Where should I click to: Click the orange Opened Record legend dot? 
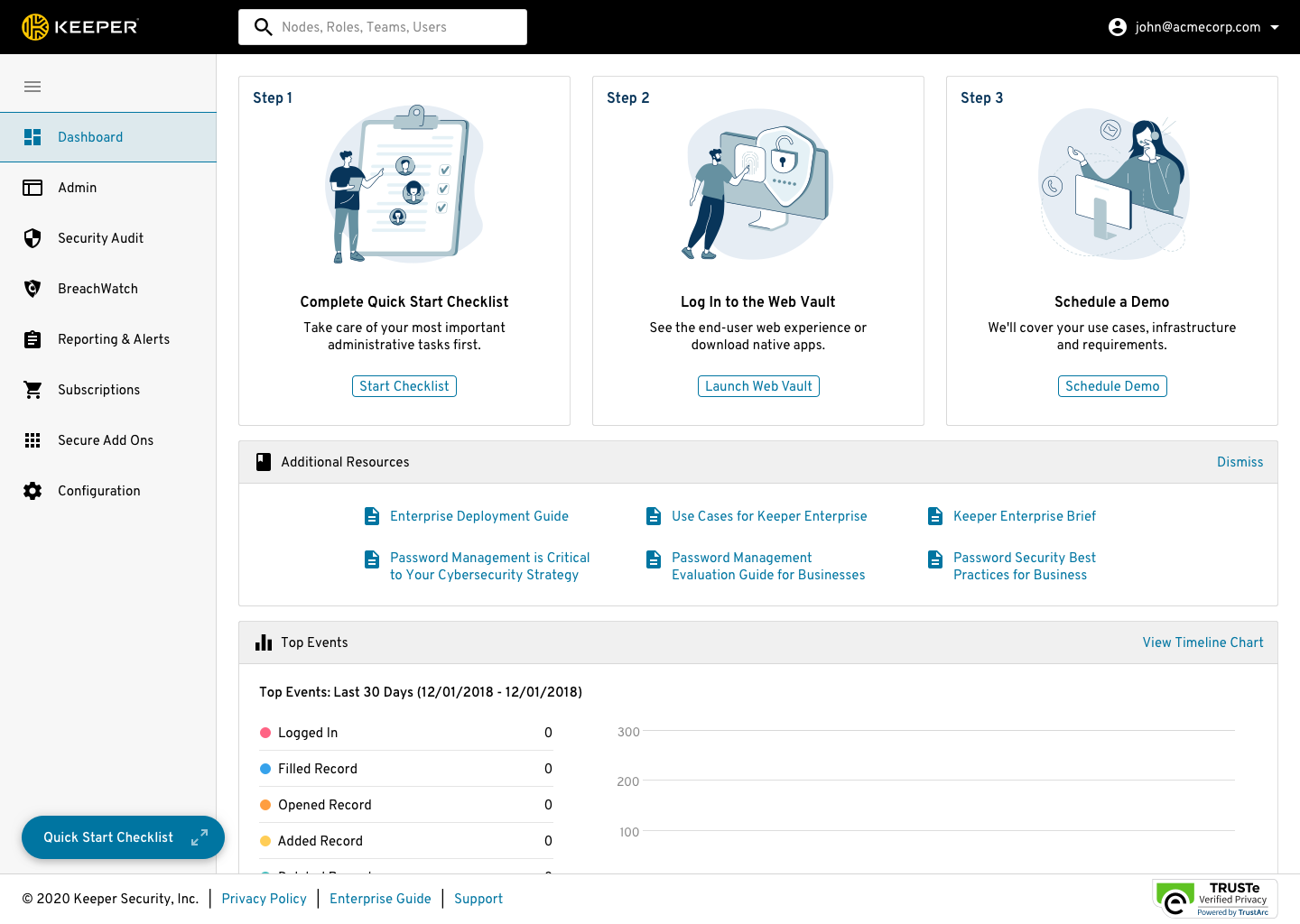click(265, 805)
